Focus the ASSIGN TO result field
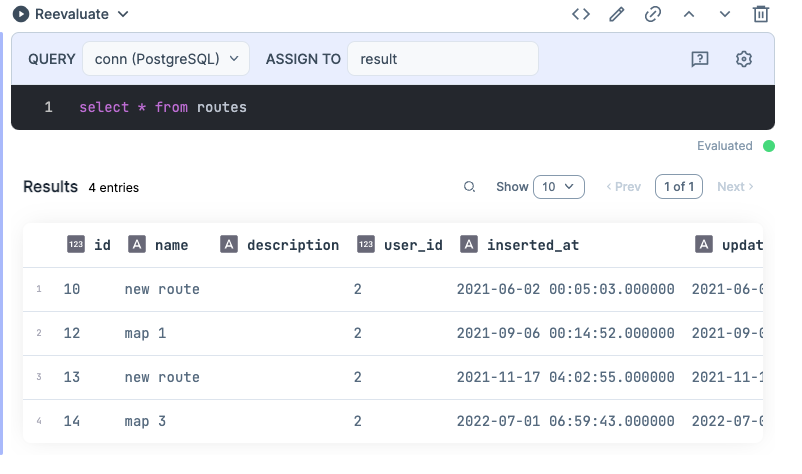The width and height of the screenshot is (802, 474). coord(443,59)
